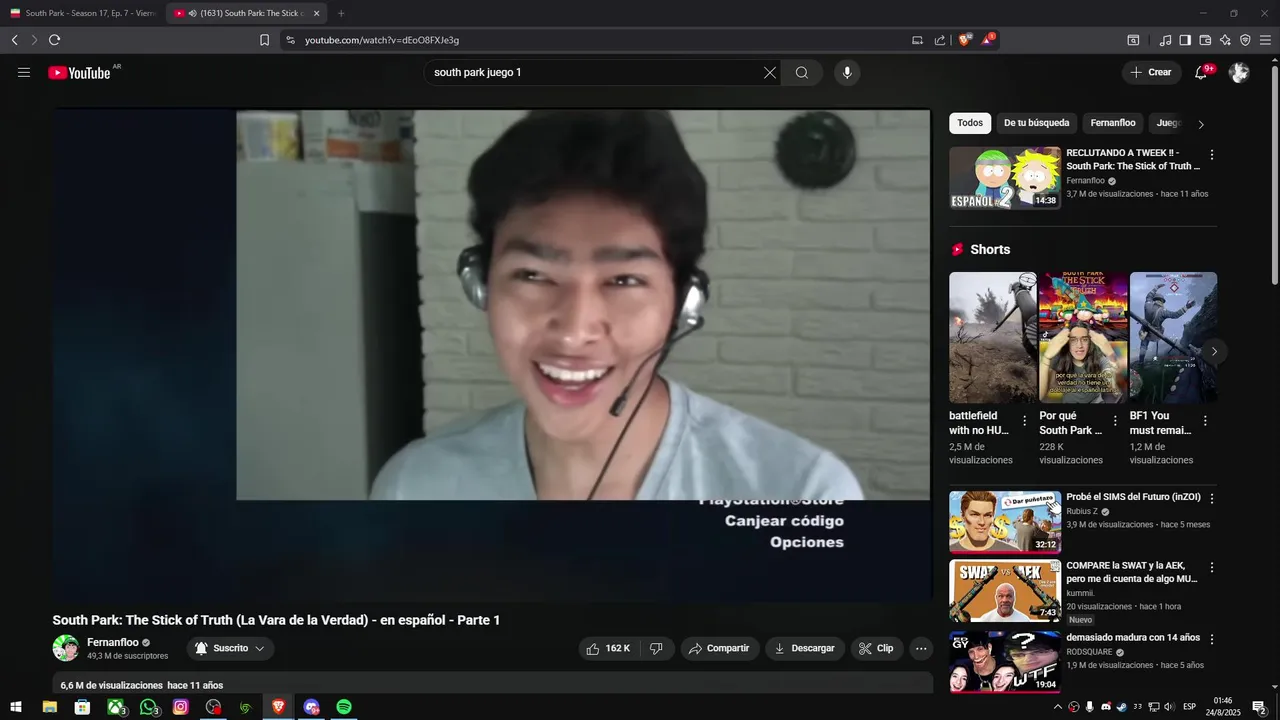Image resolution: width=1280 pixels, height=720 pixels.
Task: Open demasiado madura con 14 años video
Action: tap(1005, 661)
